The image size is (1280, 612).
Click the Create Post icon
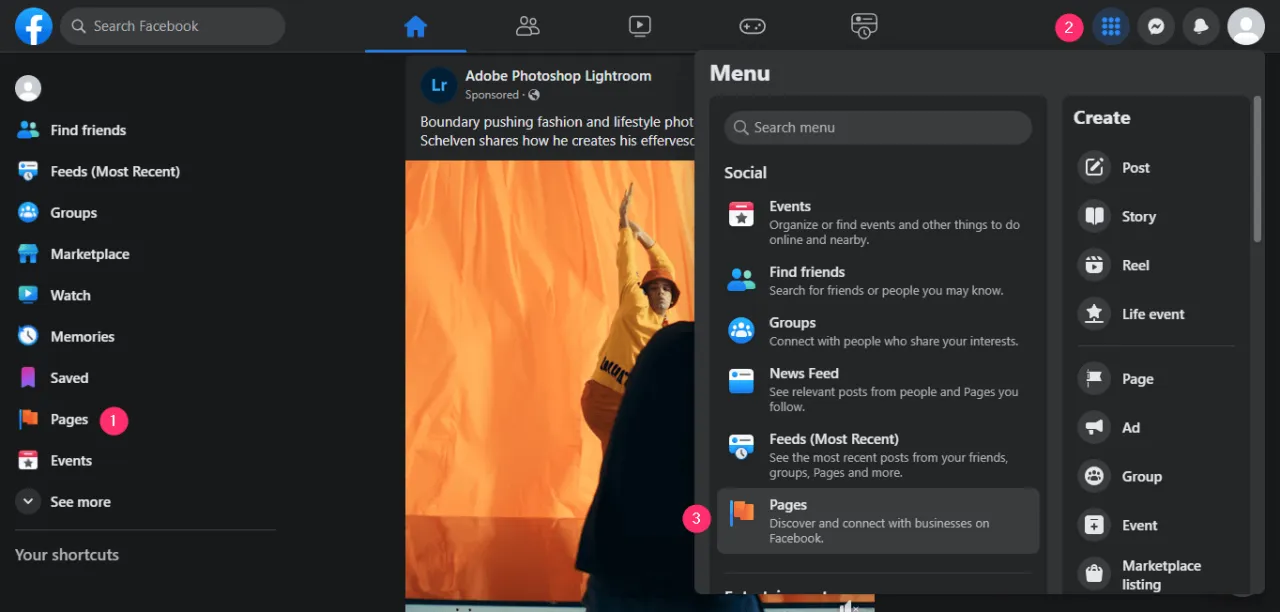[1094, 168]
